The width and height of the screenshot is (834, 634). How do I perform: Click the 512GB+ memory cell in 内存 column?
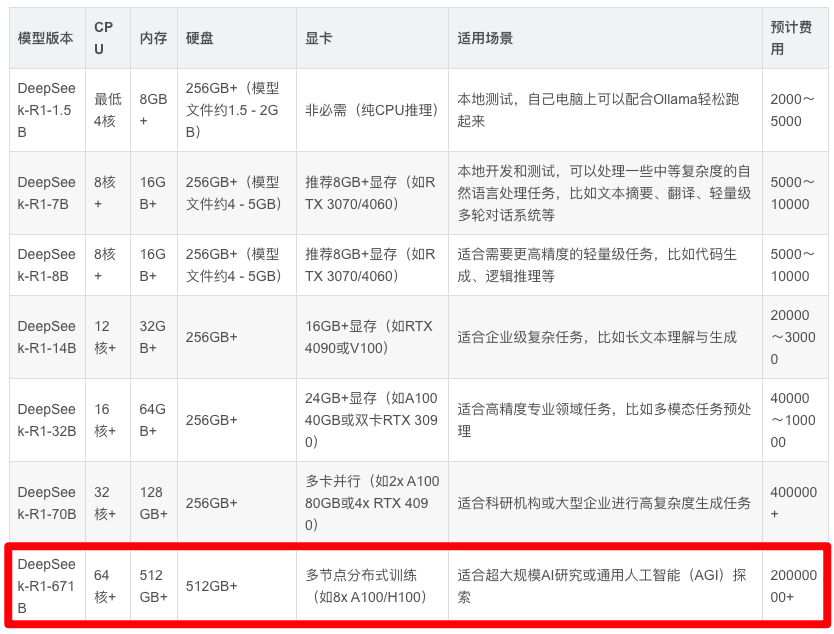(x=154, y=586)
